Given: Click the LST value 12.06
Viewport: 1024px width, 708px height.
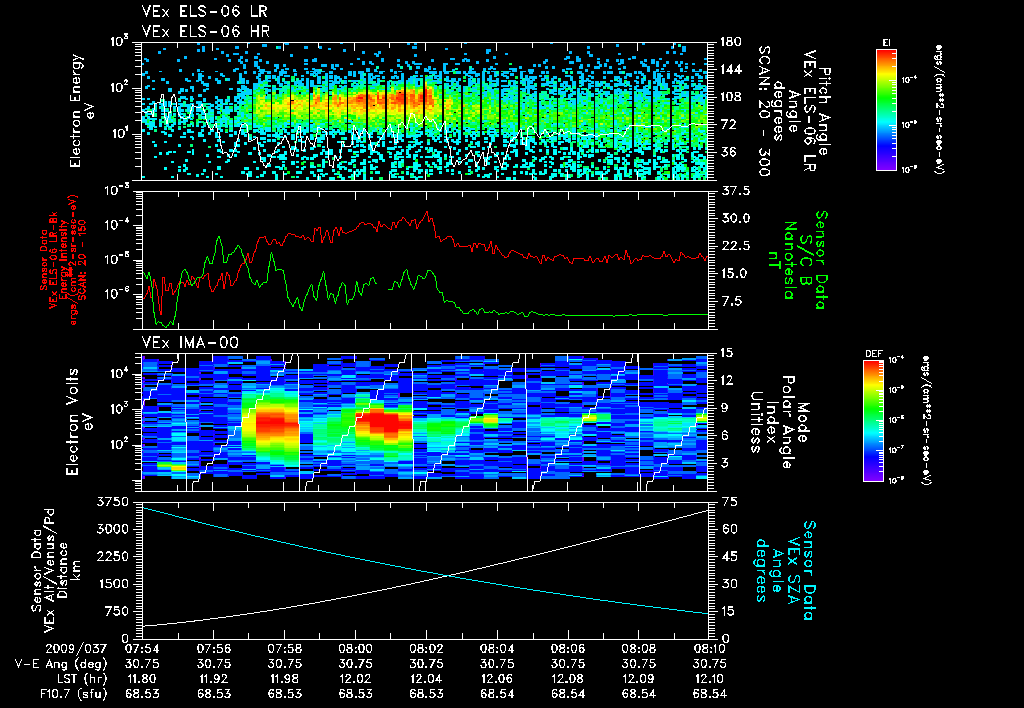Looking at the screenshot, I should [497, 679].
